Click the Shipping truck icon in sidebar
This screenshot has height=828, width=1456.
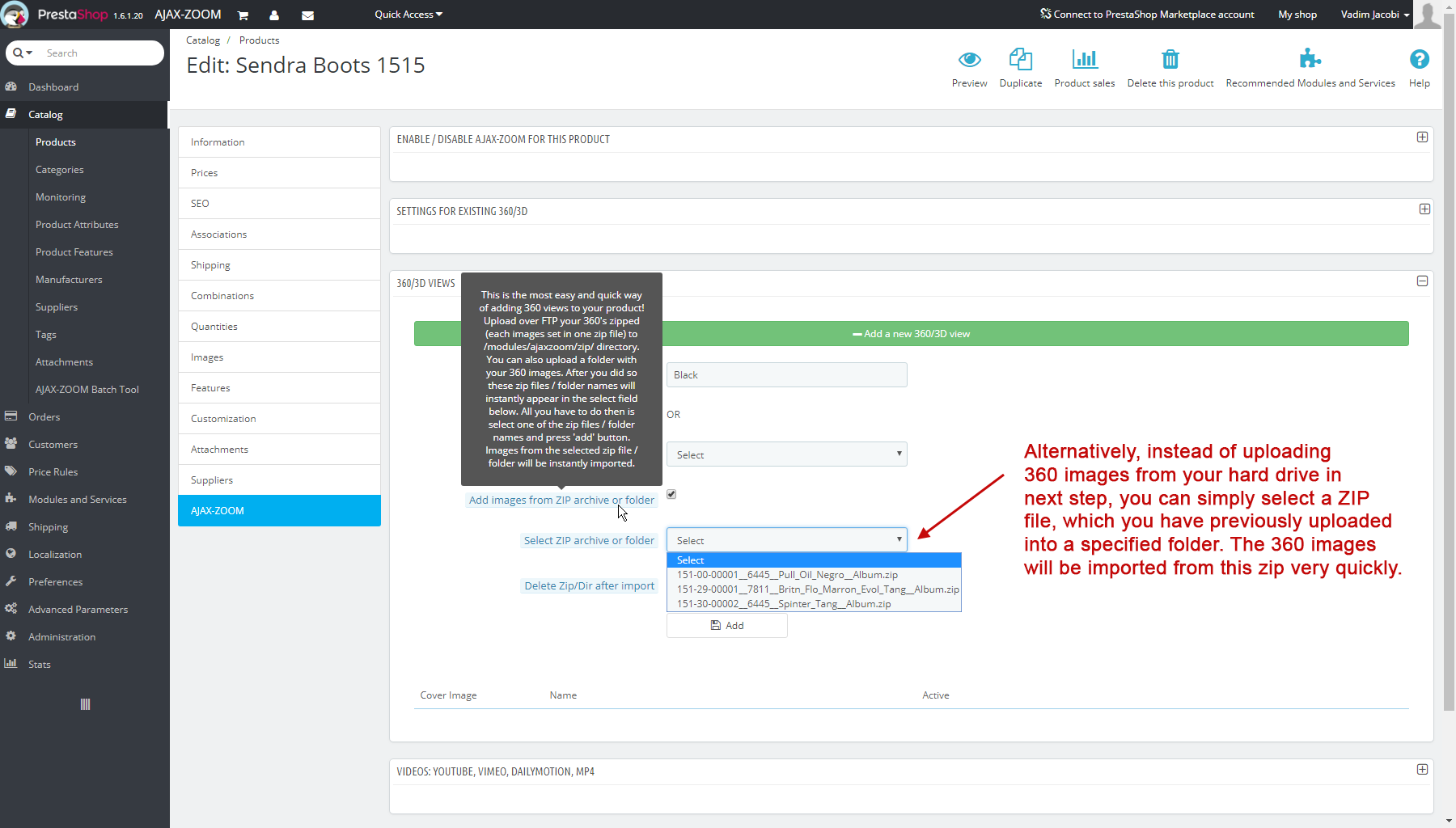tap(11, 526)
